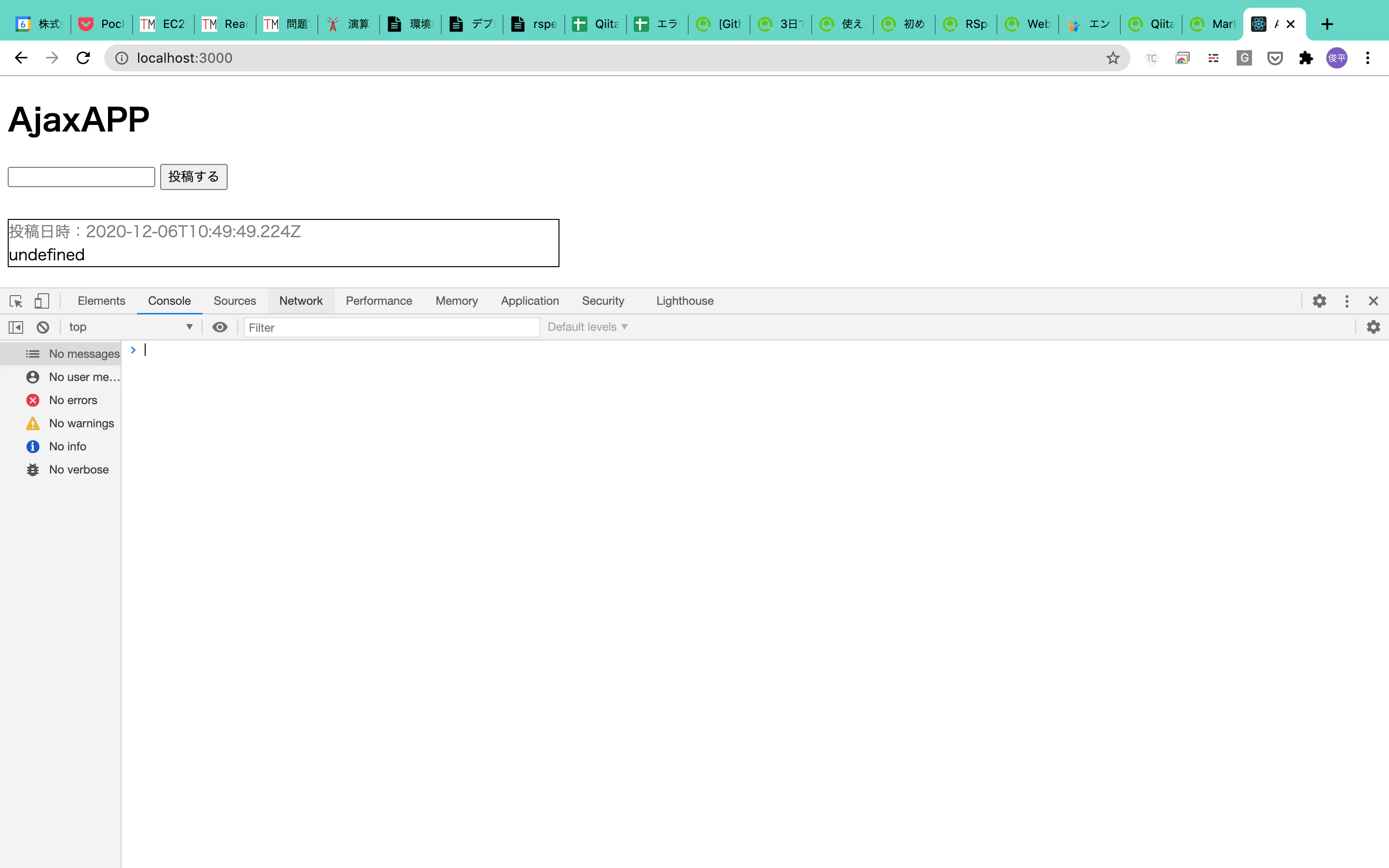This screenshot has height=868, width=1389.
Task: Open the Chrome three-dot main menu
Action: [1368, 58]
